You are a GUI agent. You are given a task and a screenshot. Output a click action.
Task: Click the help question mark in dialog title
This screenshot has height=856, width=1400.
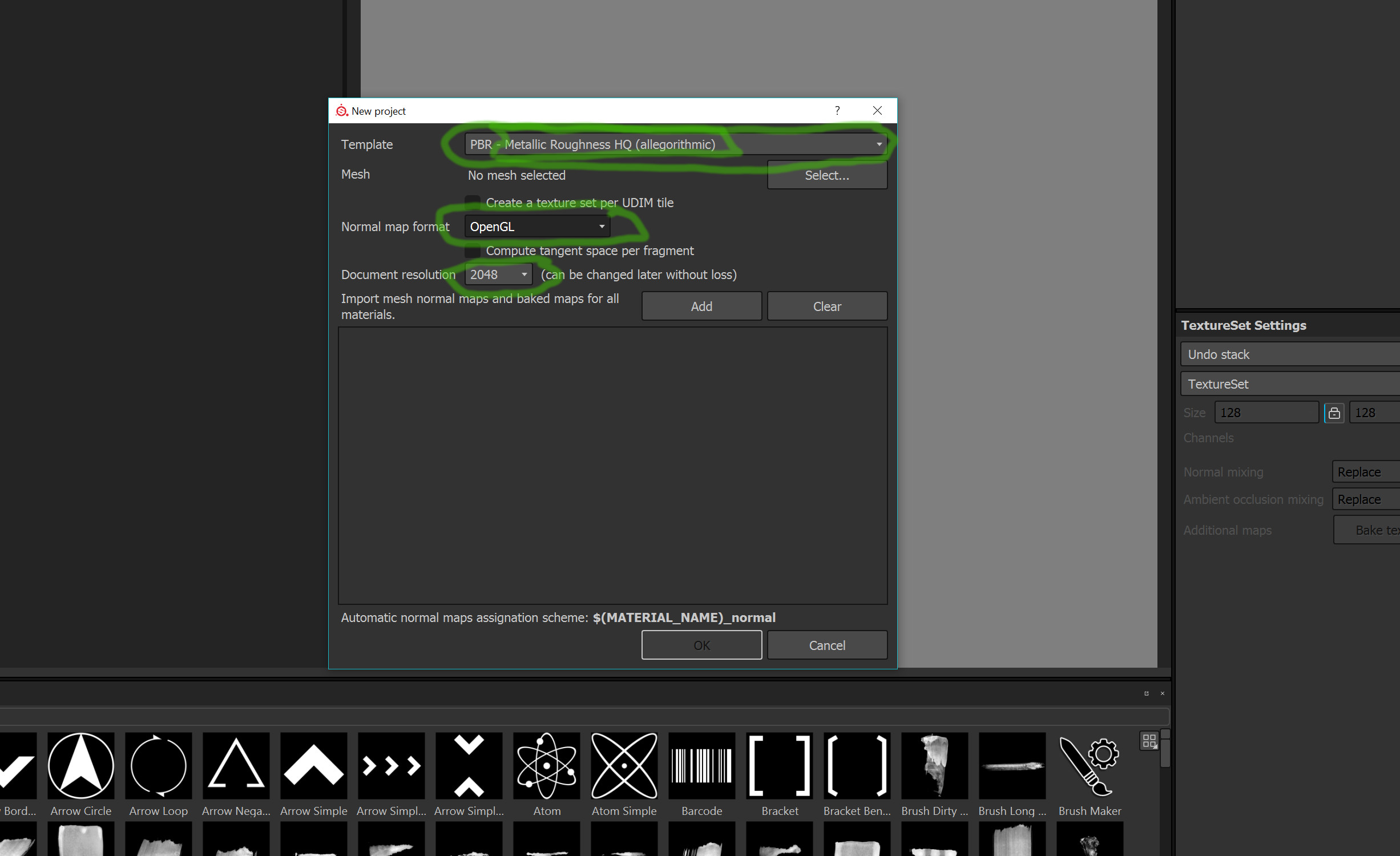(837, 111)
